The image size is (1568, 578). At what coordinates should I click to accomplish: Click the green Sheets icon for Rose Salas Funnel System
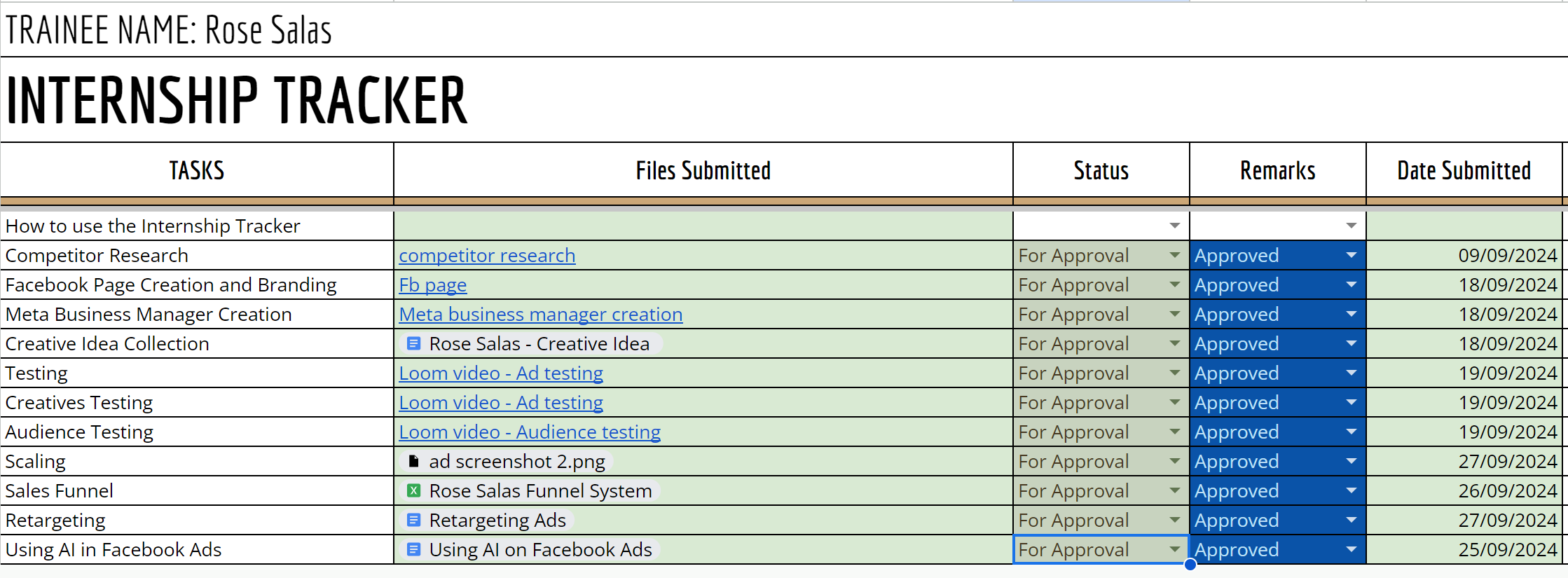[414, 491]
